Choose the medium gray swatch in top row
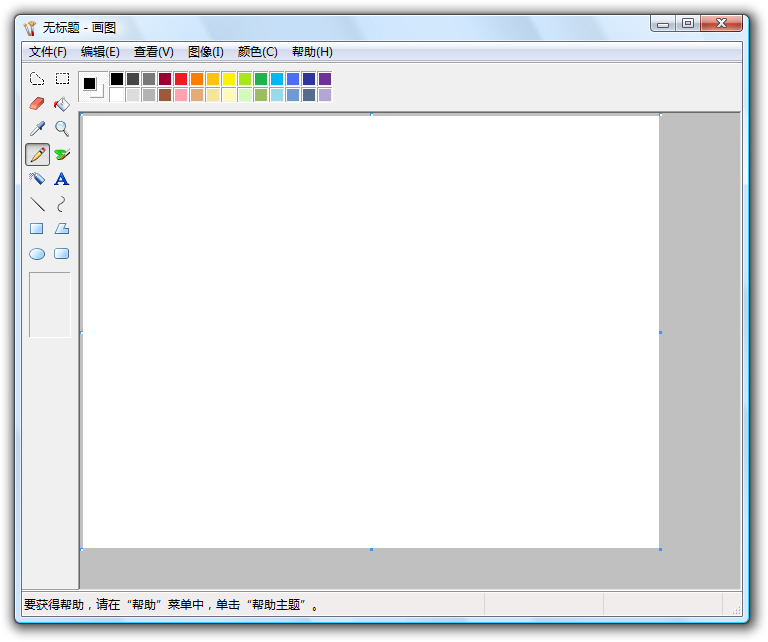Viewport: 768px width, 642px height. pos(149,79)
